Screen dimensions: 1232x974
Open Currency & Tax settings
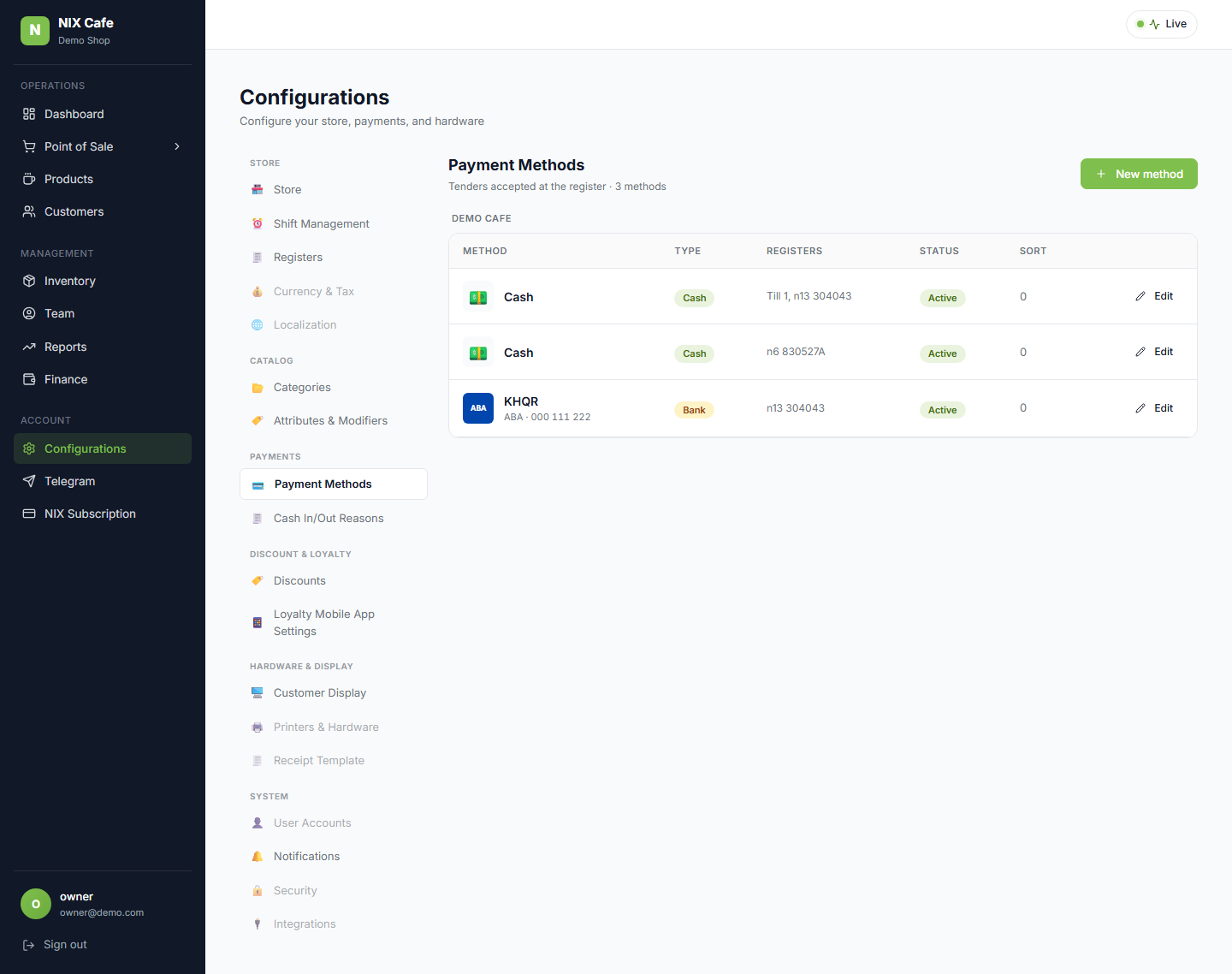[x=334, y=292]
